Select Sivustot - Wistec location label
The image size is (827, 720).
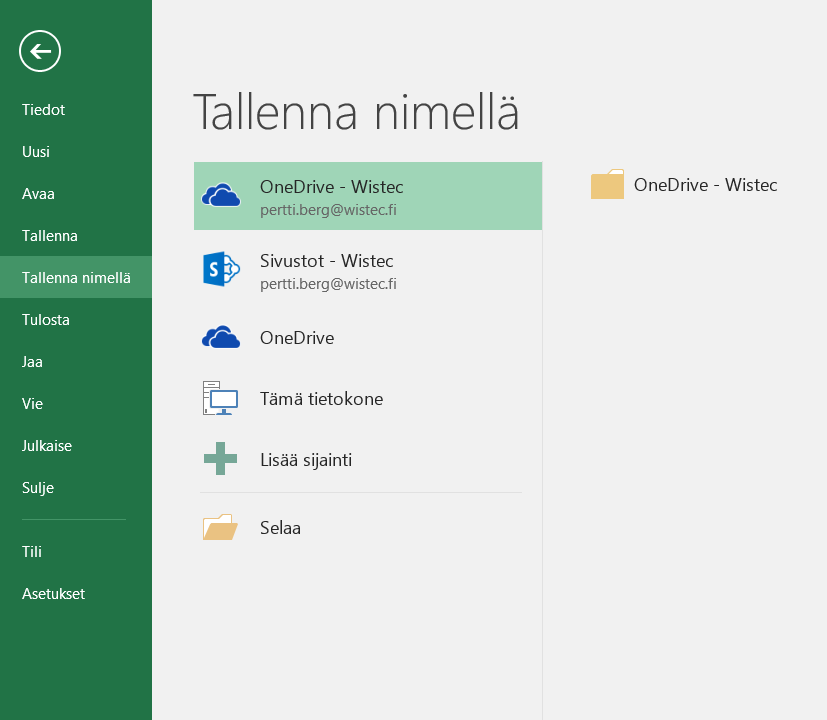click(x=326, y=261)
